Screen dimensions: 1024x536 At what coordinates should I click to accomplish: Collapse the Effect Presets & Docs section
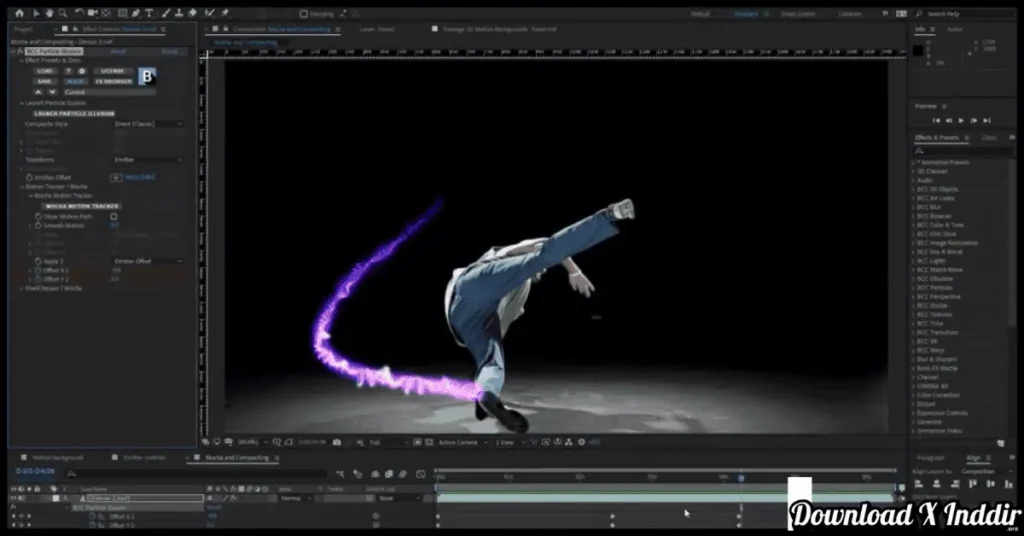[22, 61]
